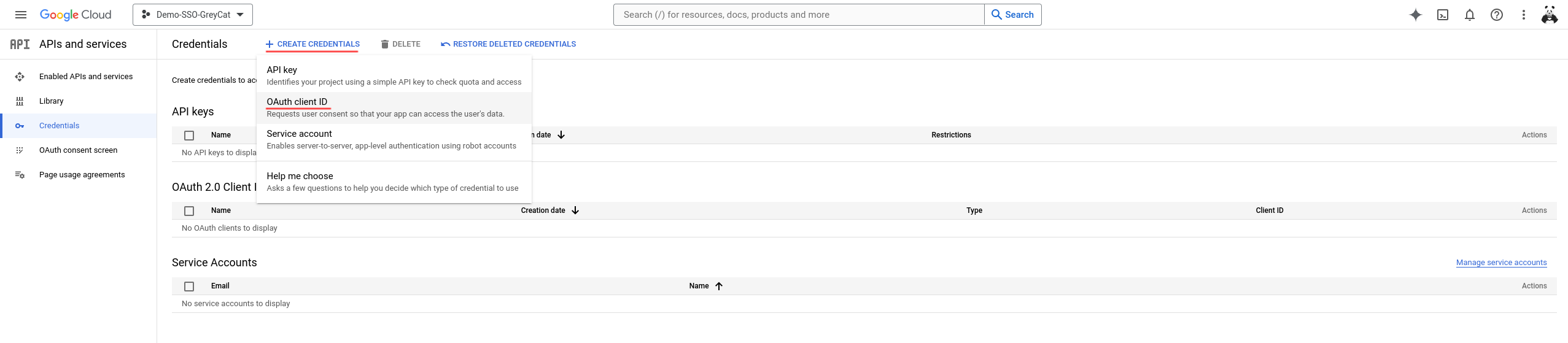Choose Help me choose option
This screenshot has height=343, width=1568.
[394, 182]
